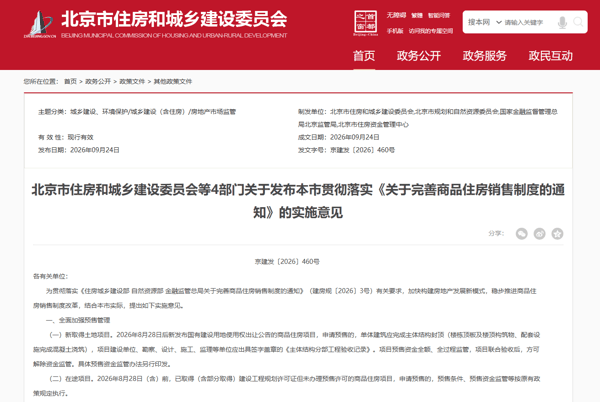The image size is (600, 402).
Task: Open the 手机版 mobile version link
Action: [395, 31]
